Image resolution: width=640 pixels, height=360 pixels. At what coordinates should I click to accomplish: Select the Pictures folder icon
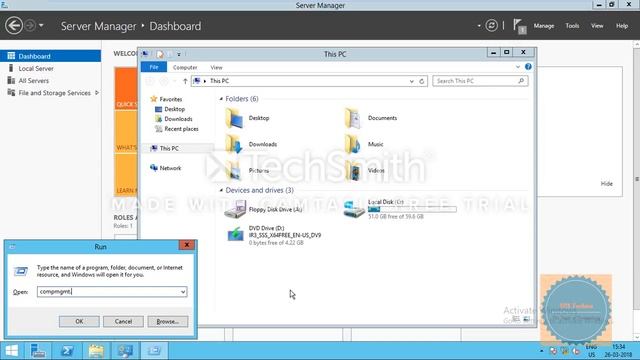[235, 171]
